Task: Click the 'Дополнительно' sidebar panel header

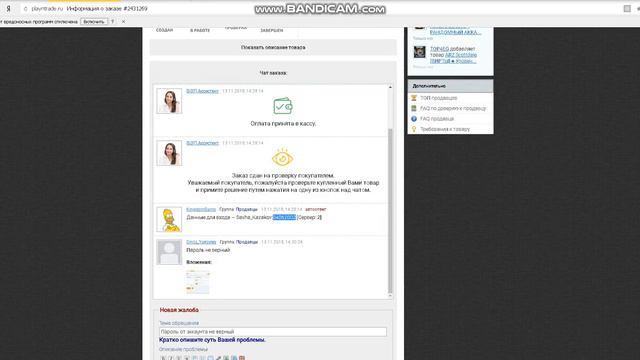Action: 451,86
